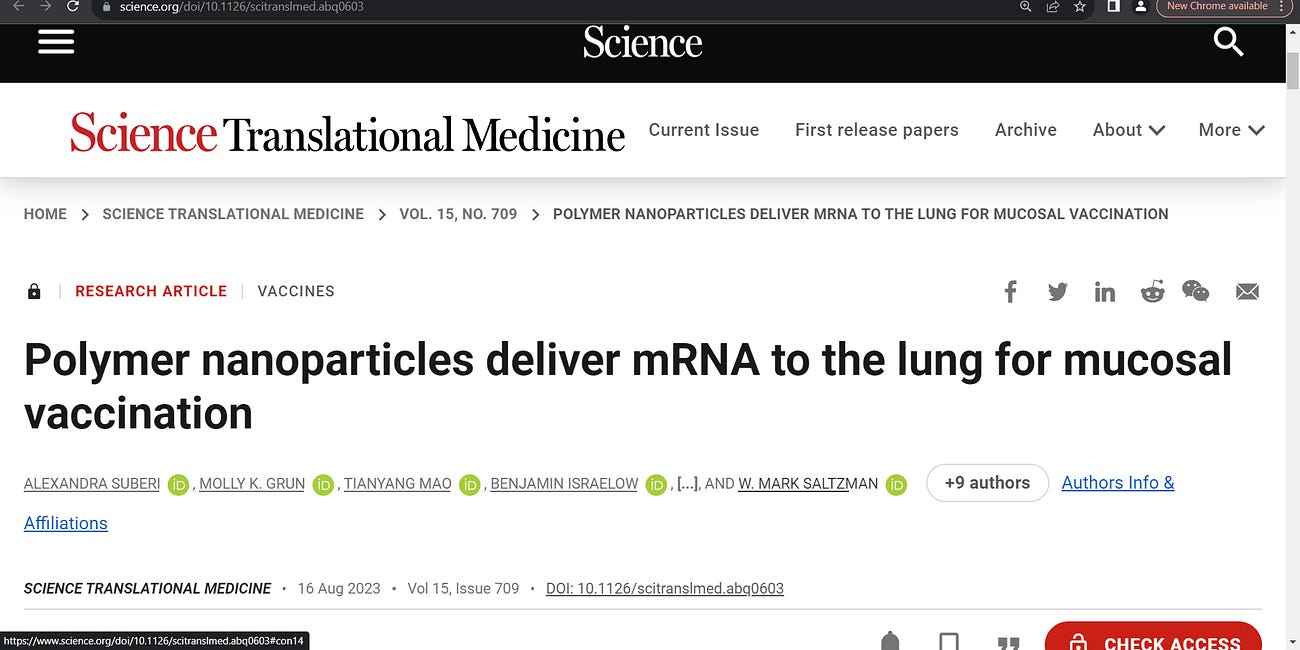
Task: Share the article on Twitter
Action: tap(1057, 291)
